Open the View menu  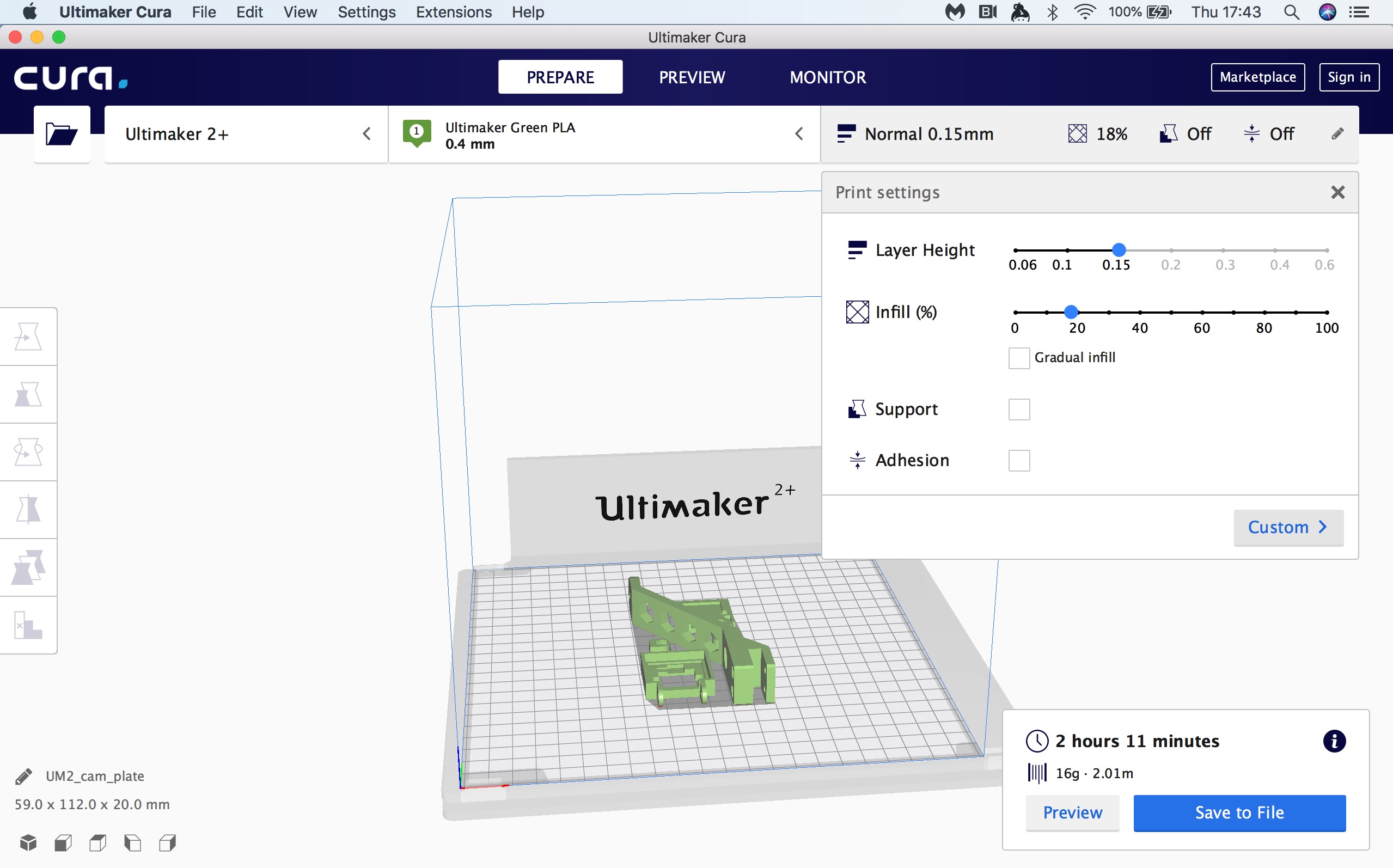point(300,12)
